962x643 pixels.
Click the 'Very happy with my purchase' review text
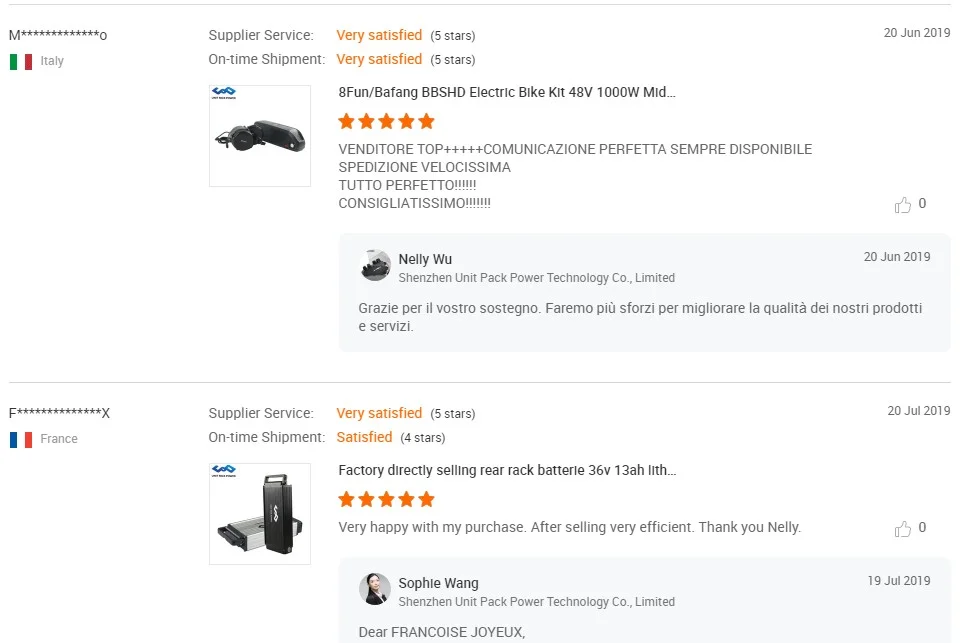569,527
